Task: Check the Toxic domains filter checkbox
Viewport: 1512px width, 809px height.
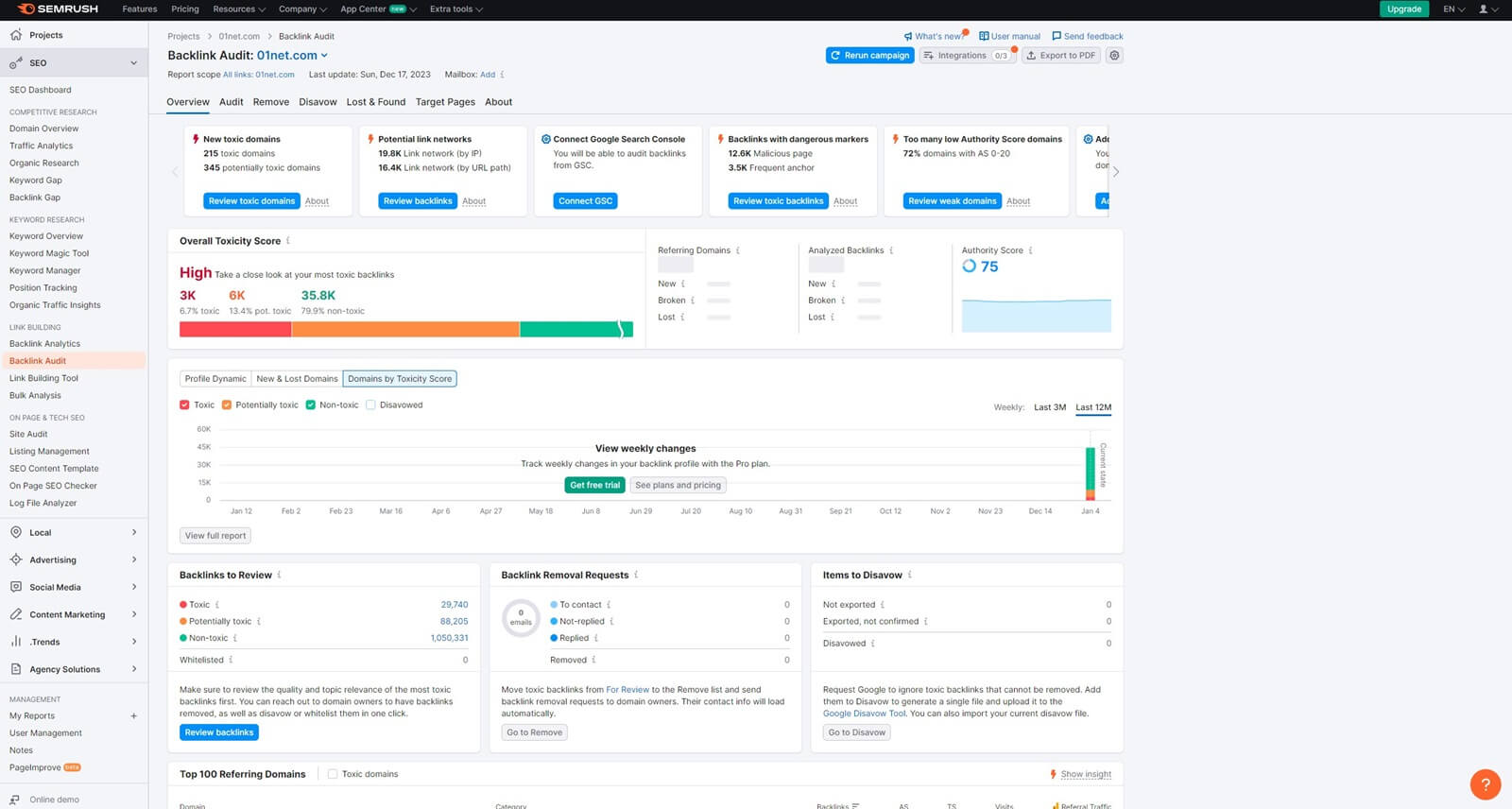Action: [333, 774]
